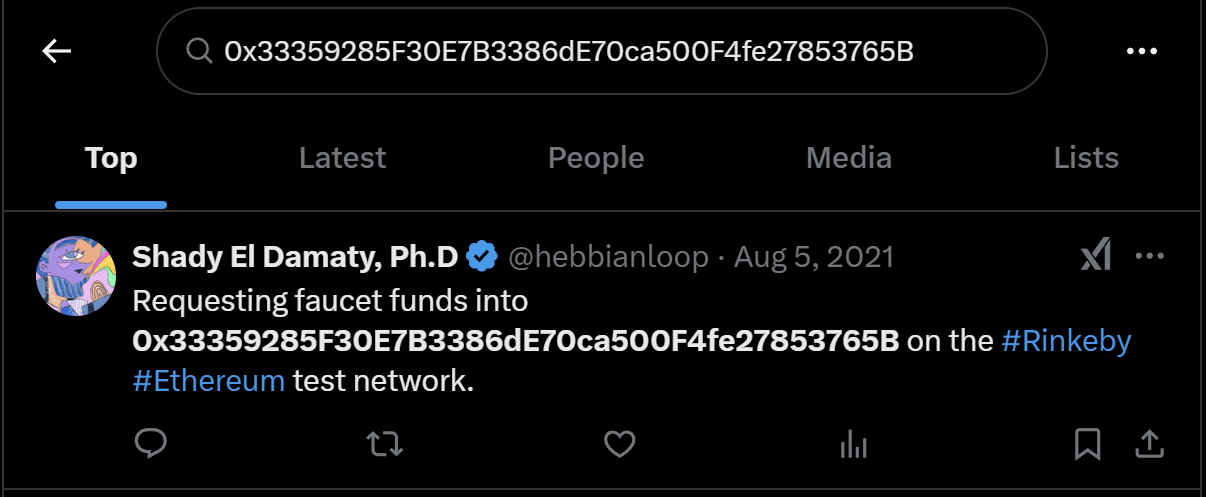This screenshot has height=497, width=1206.
Task: Open the @hebbianloop handle link
Action: (x=607, y=258)
